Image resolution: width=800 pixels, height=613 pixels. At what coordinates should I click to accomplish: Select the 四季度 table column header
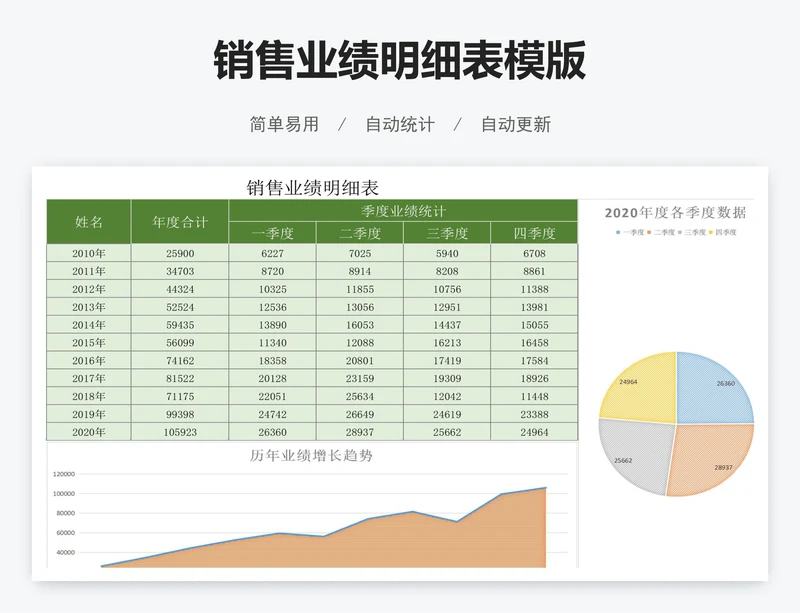534,233
